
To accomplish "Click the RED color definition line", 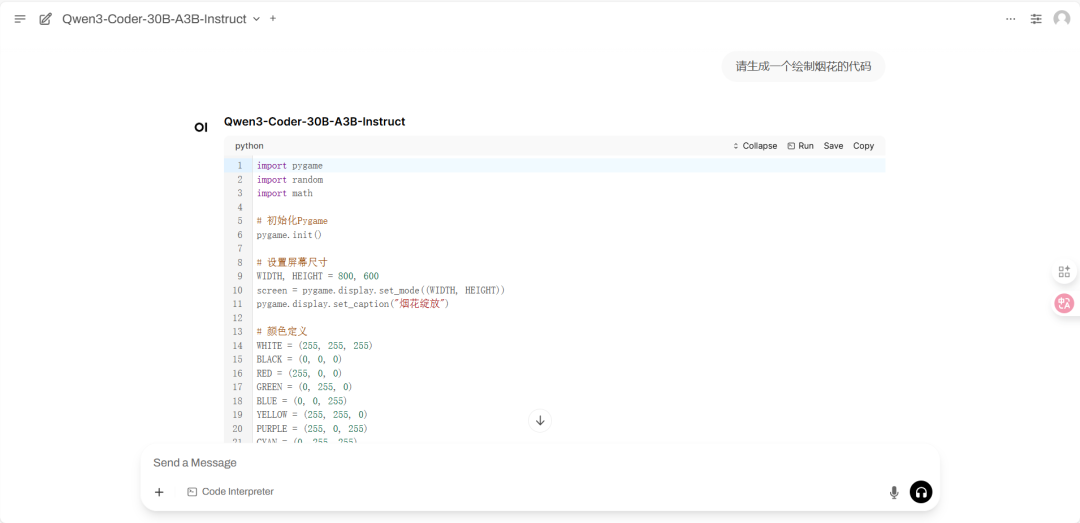I will click(x=300, y=373).
